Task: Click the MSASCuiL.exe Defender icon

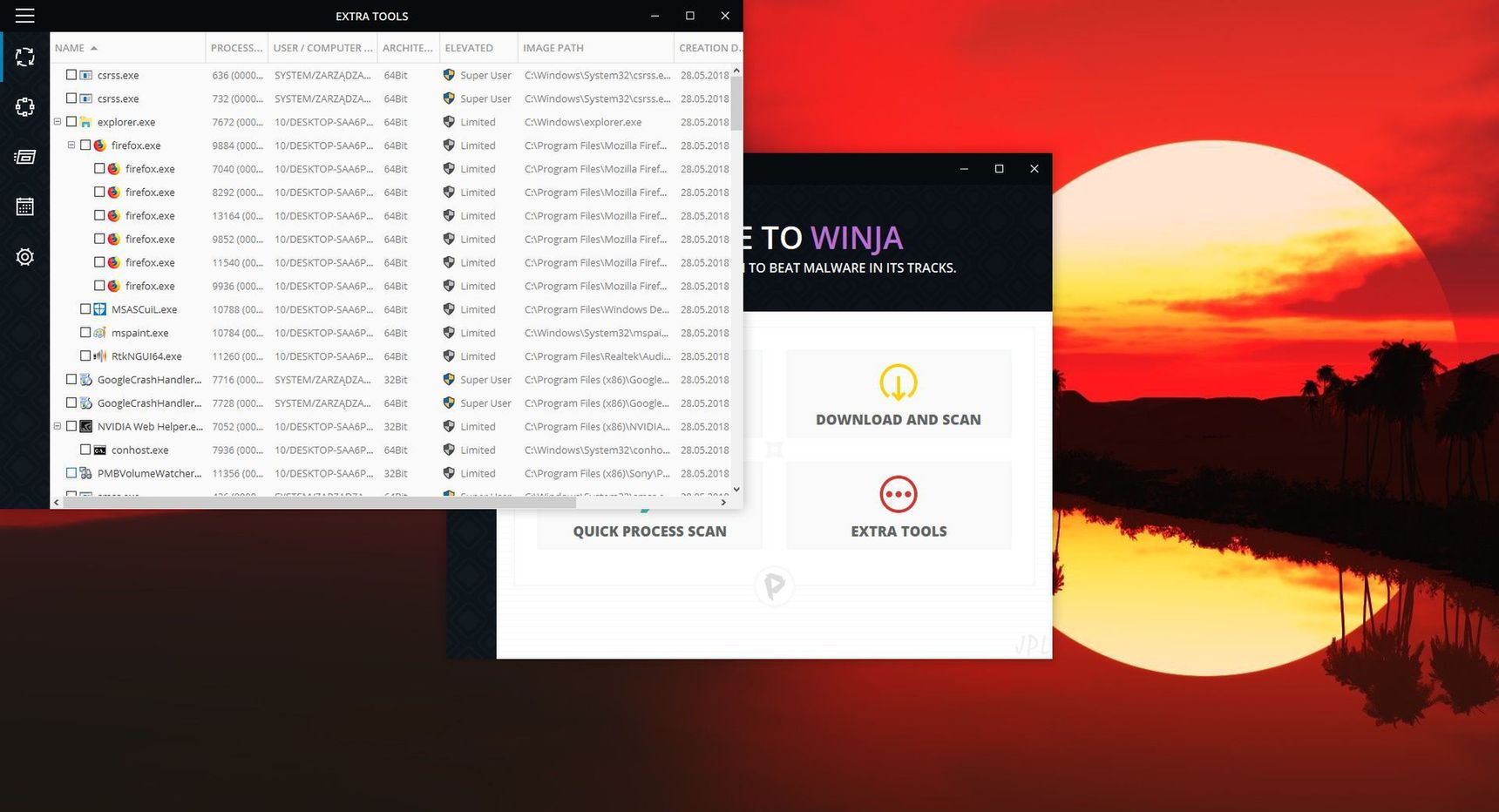Action: (100, 309)
